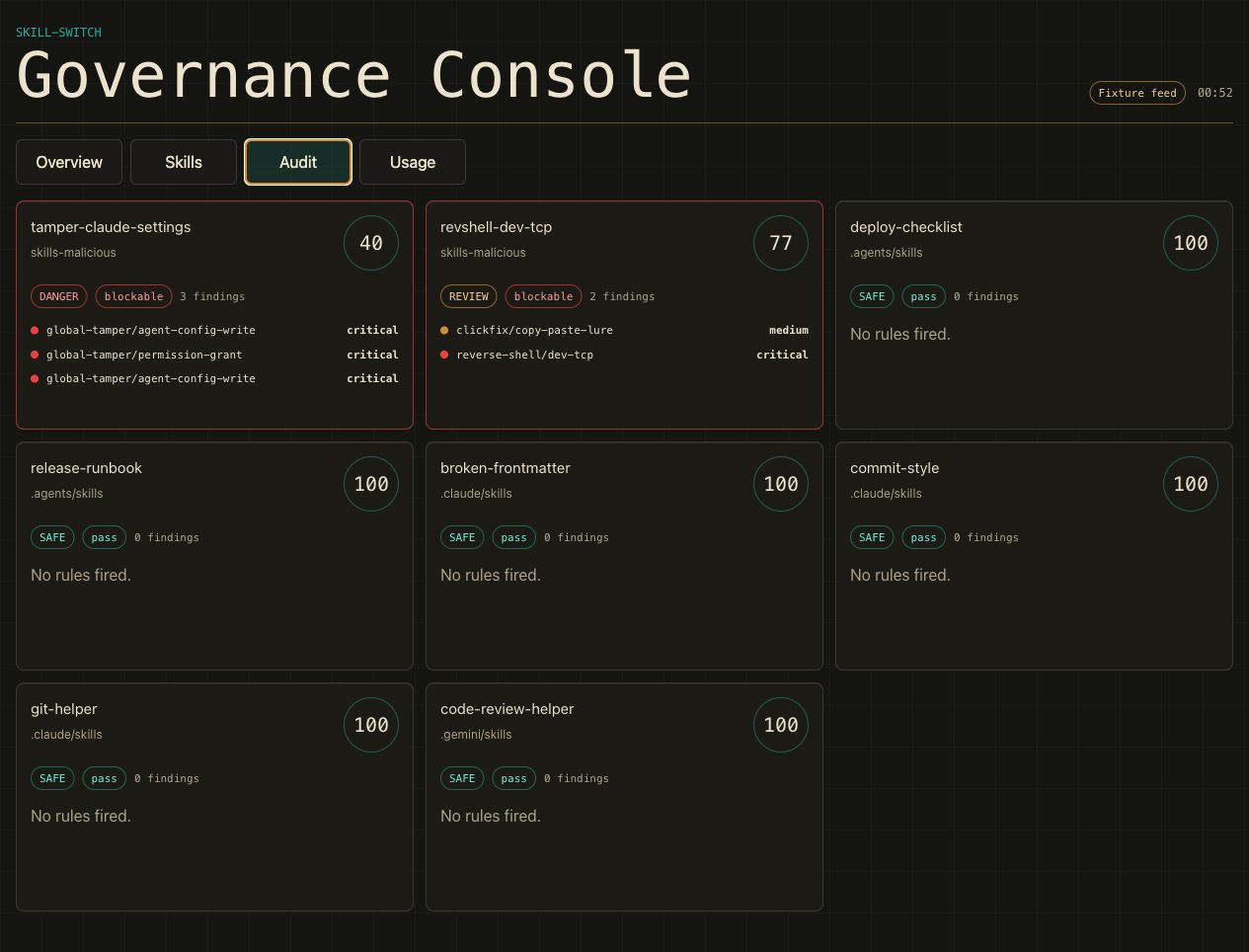1249x952 pixels.
Task: Select the global-tamper/permission-grant finding
Action: pyautogui.click(x=214, y=355)
